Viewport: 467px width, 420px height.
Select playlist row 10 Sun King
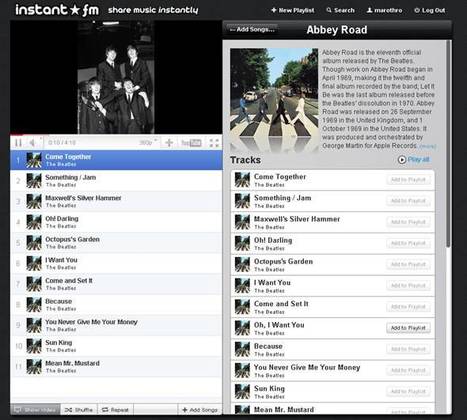point(116,346)
